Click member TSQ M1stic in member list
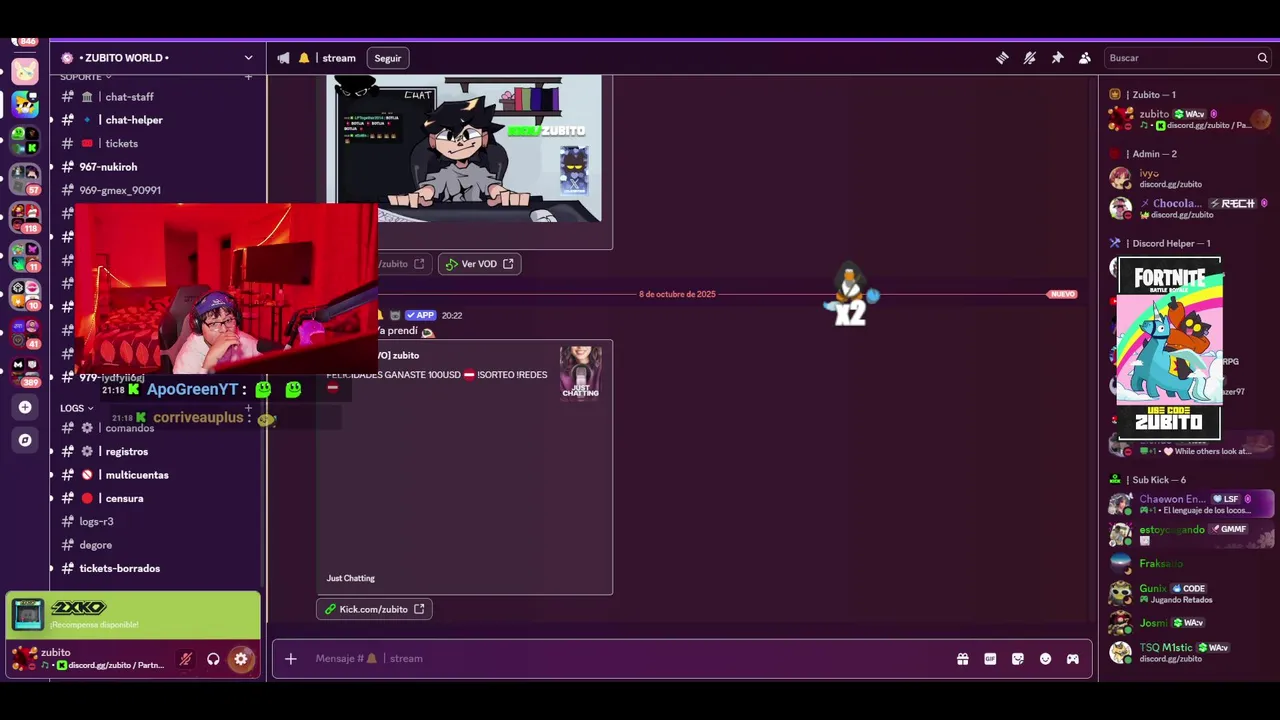 click(x=1190, y=653)
